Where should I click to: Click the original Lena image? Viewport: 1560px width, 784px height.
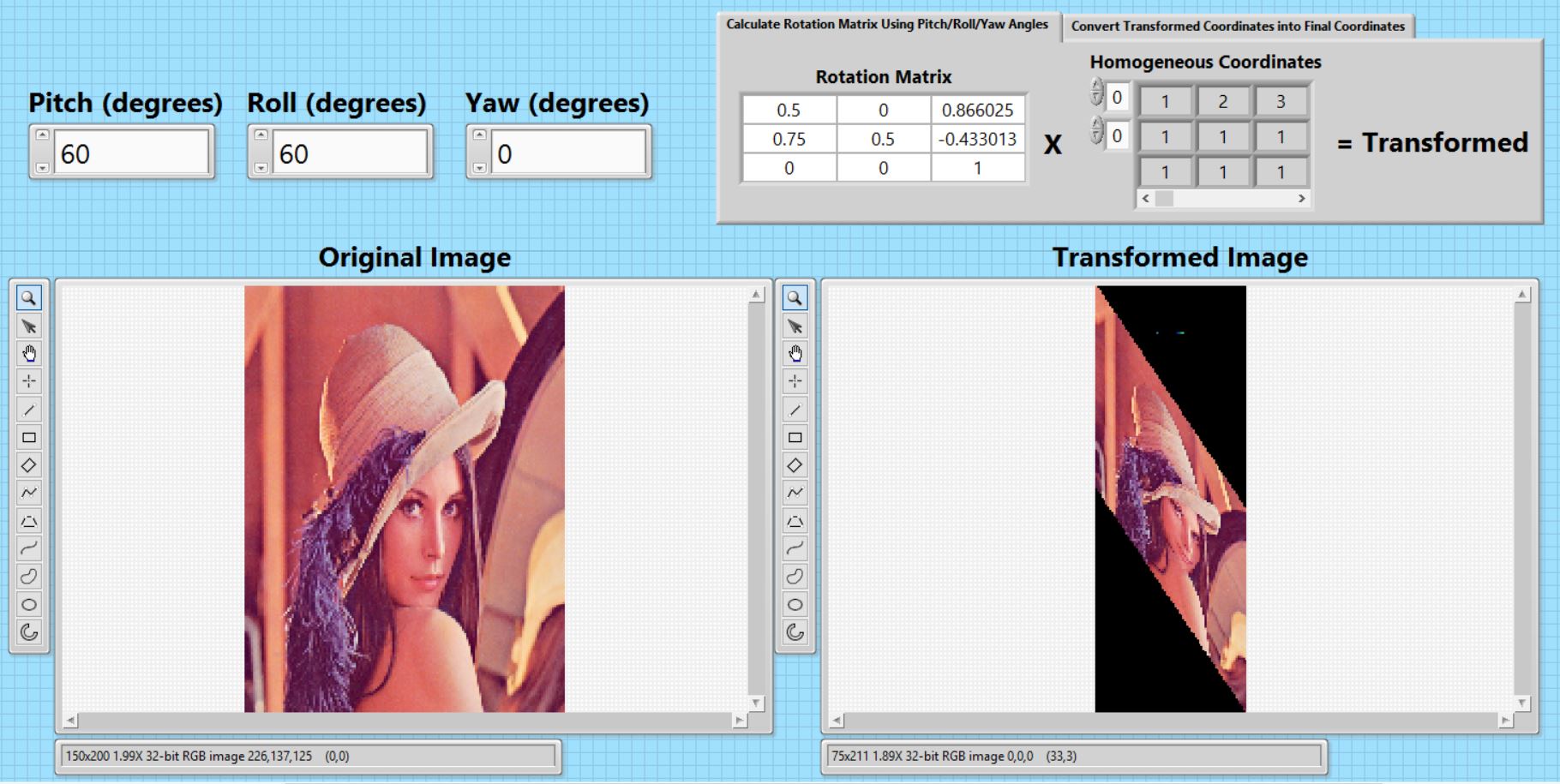405,499
